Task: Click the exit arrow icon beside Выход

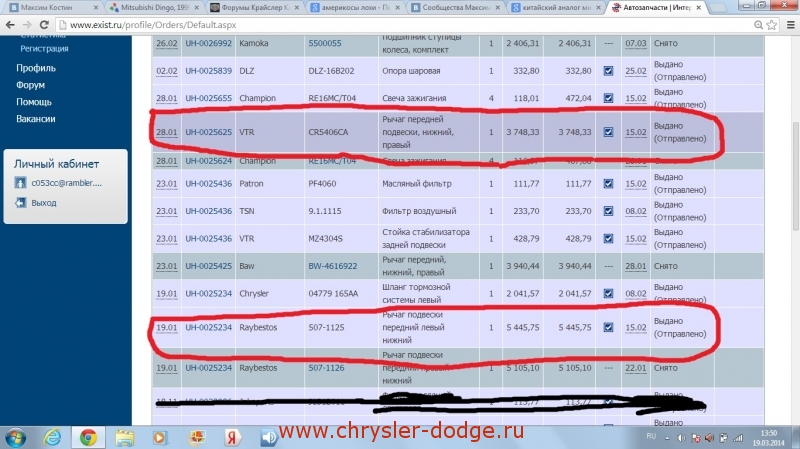Action: pos(20,203)
